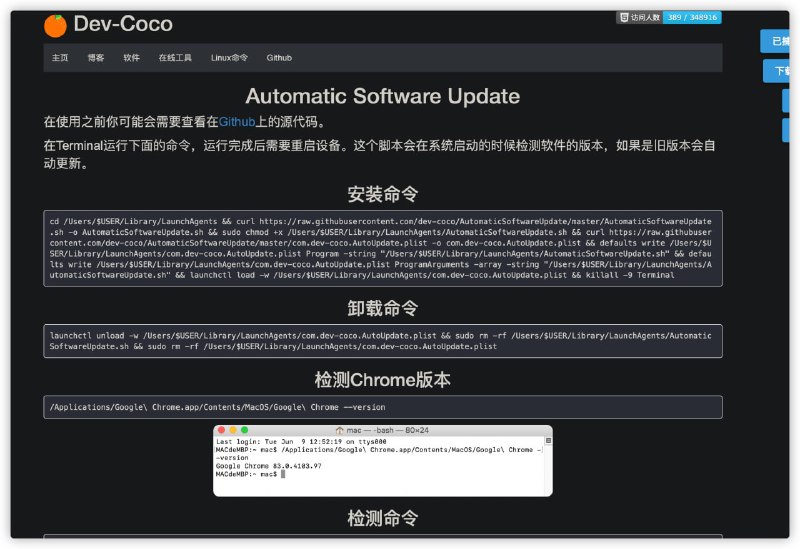Open the mac bash terminal screenshot image
The width and height of the screenshot is (800, 549).
pyautogui.click(x=383, y=461)
